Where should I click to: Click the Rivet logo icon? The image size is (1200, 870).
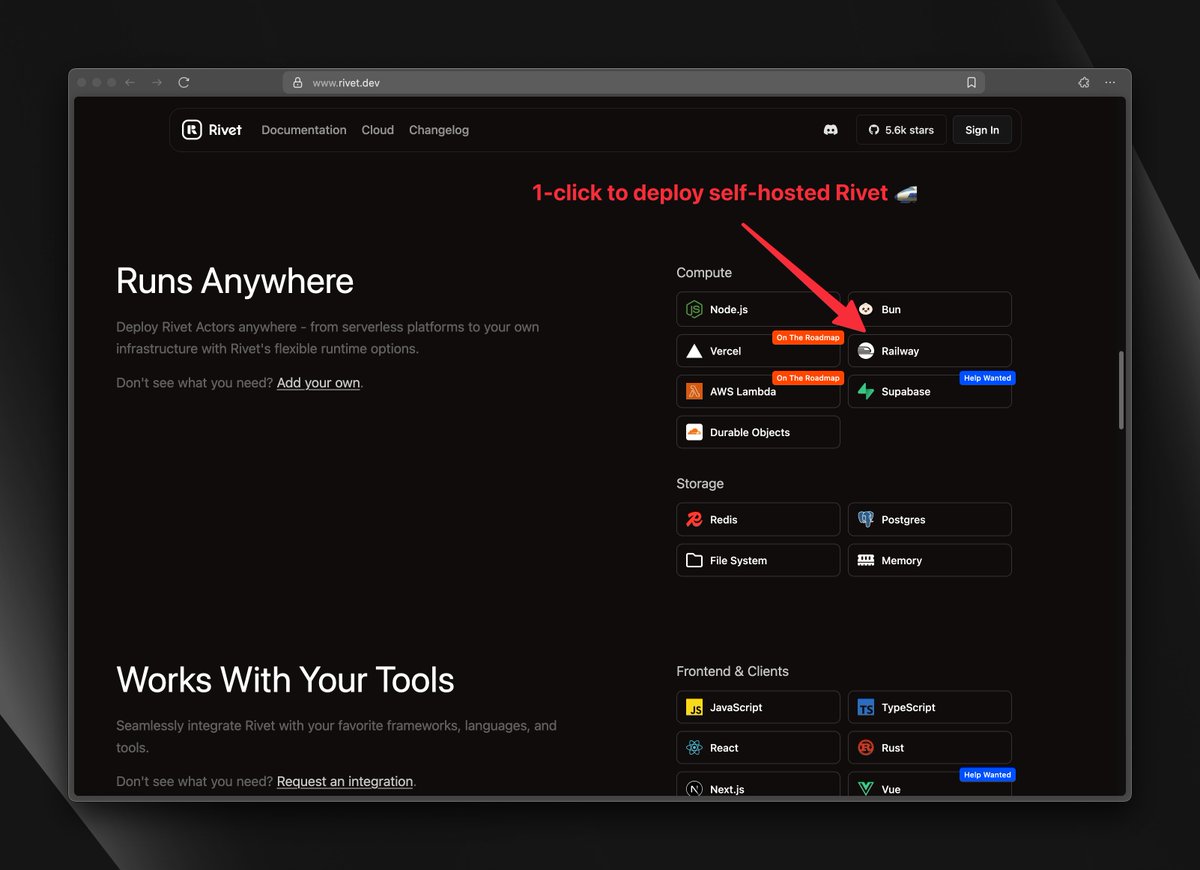(x=191, y=130)
